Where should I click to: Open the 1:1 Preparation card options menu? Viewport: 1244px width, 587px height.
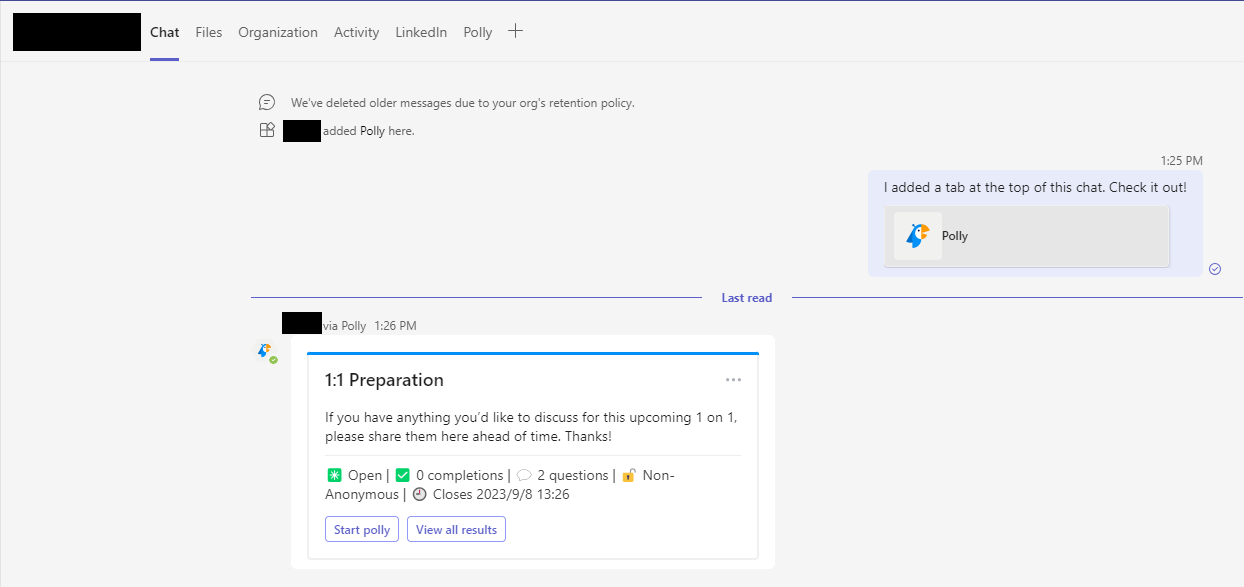pyautogui.click(x=734, y=380)
